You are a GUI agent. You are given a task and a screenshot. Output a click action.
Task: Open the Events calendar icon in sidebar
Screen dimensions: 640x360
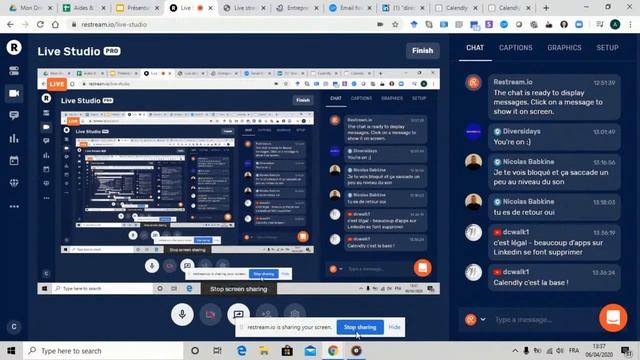14,160
